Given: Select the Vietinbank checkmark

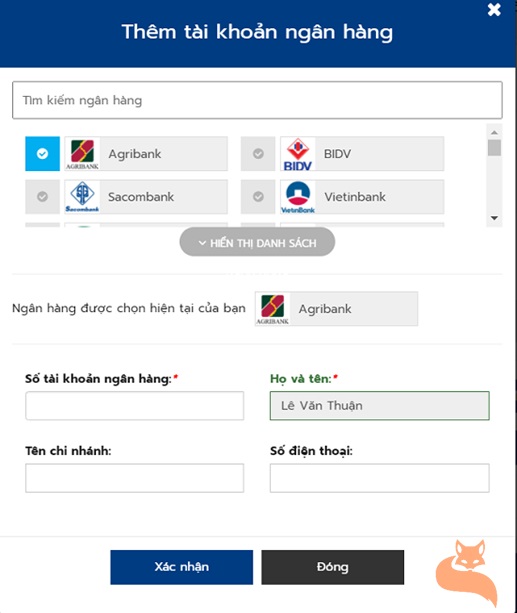Looking at the screenshot, I should tap(258, 197).
